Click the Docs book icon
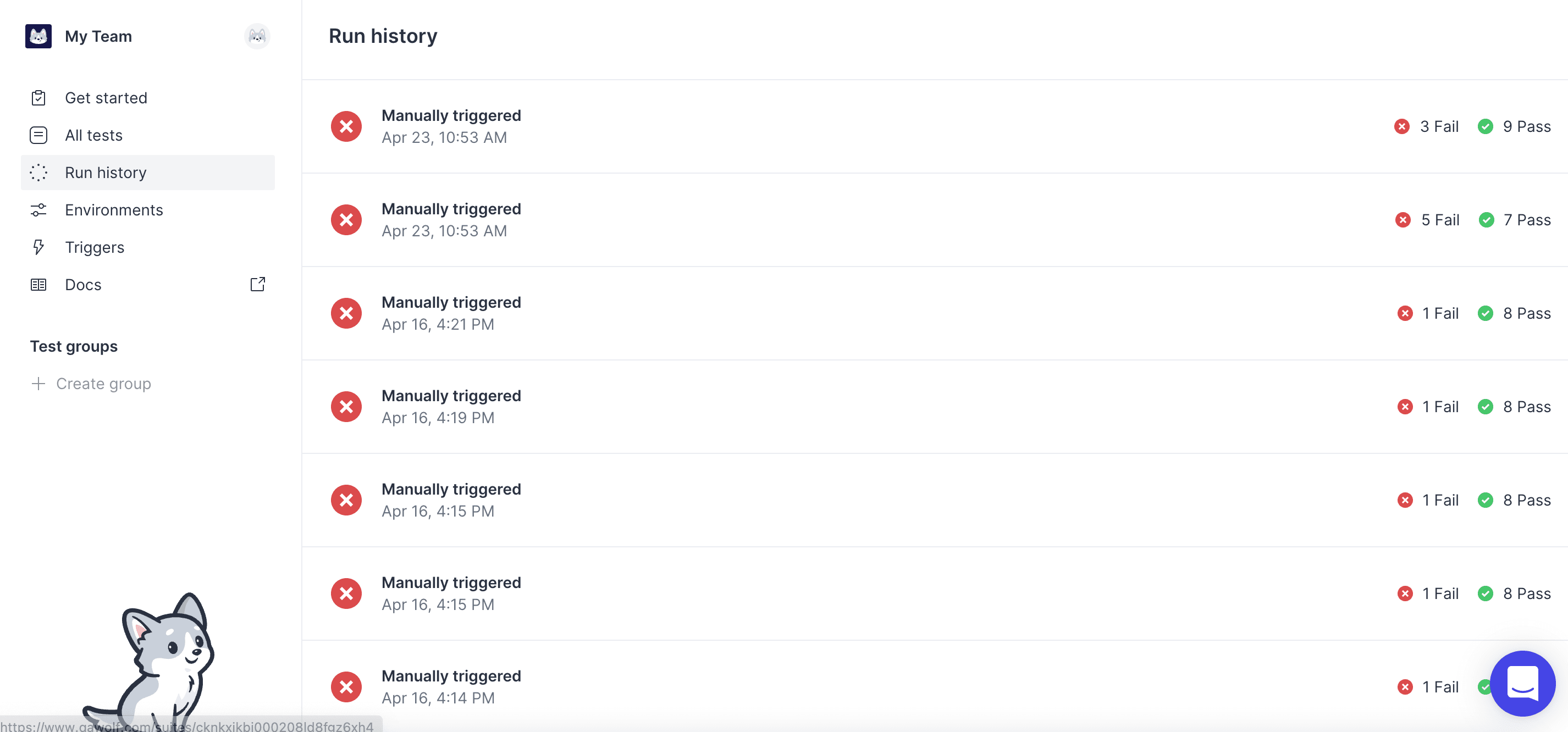1568x732 pixels. [38, 285]
